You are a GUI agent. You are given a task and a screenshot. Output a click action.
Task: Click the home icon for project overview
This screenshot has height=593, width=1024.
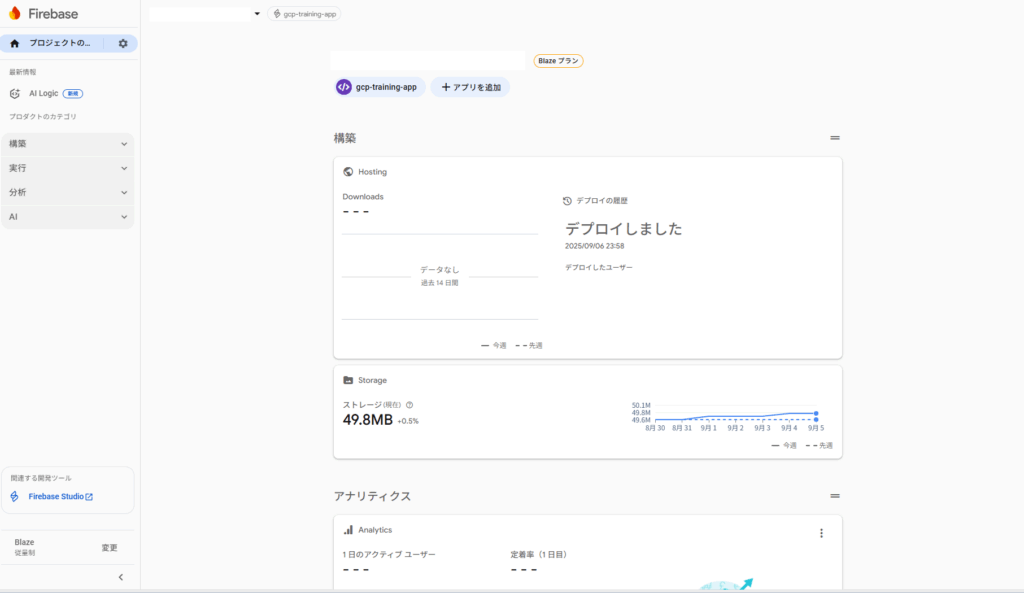click(x=15, y=44)
